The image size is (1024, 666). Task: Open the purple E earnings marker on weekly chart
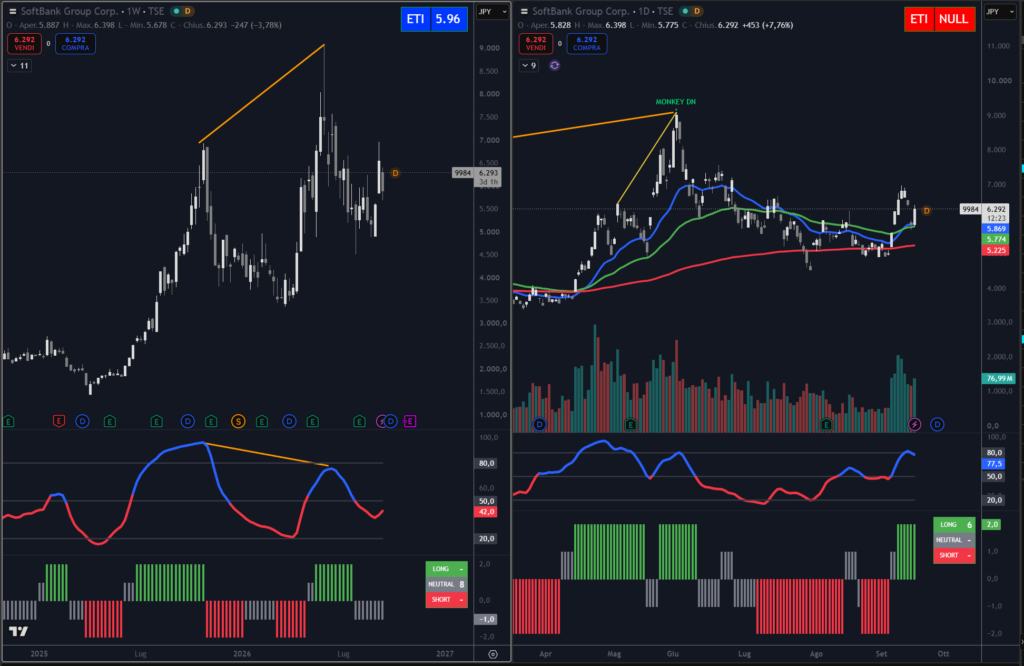tap(410, 421)
